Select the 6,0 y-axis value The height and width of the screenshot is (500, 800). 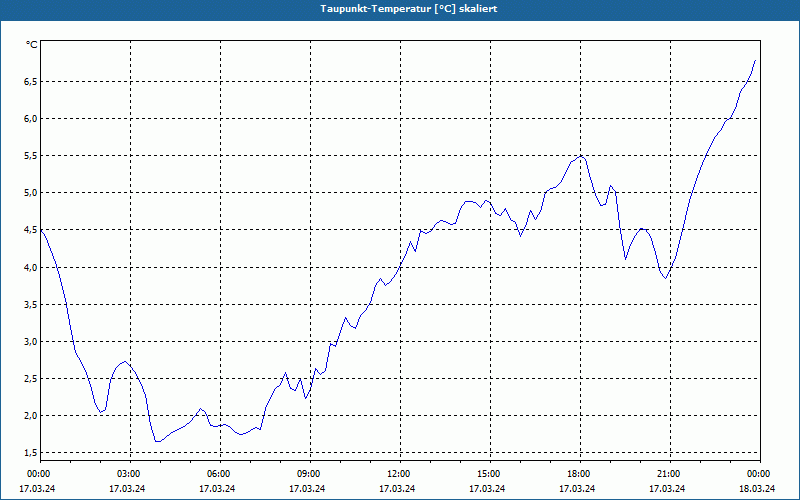coord(31,118)
